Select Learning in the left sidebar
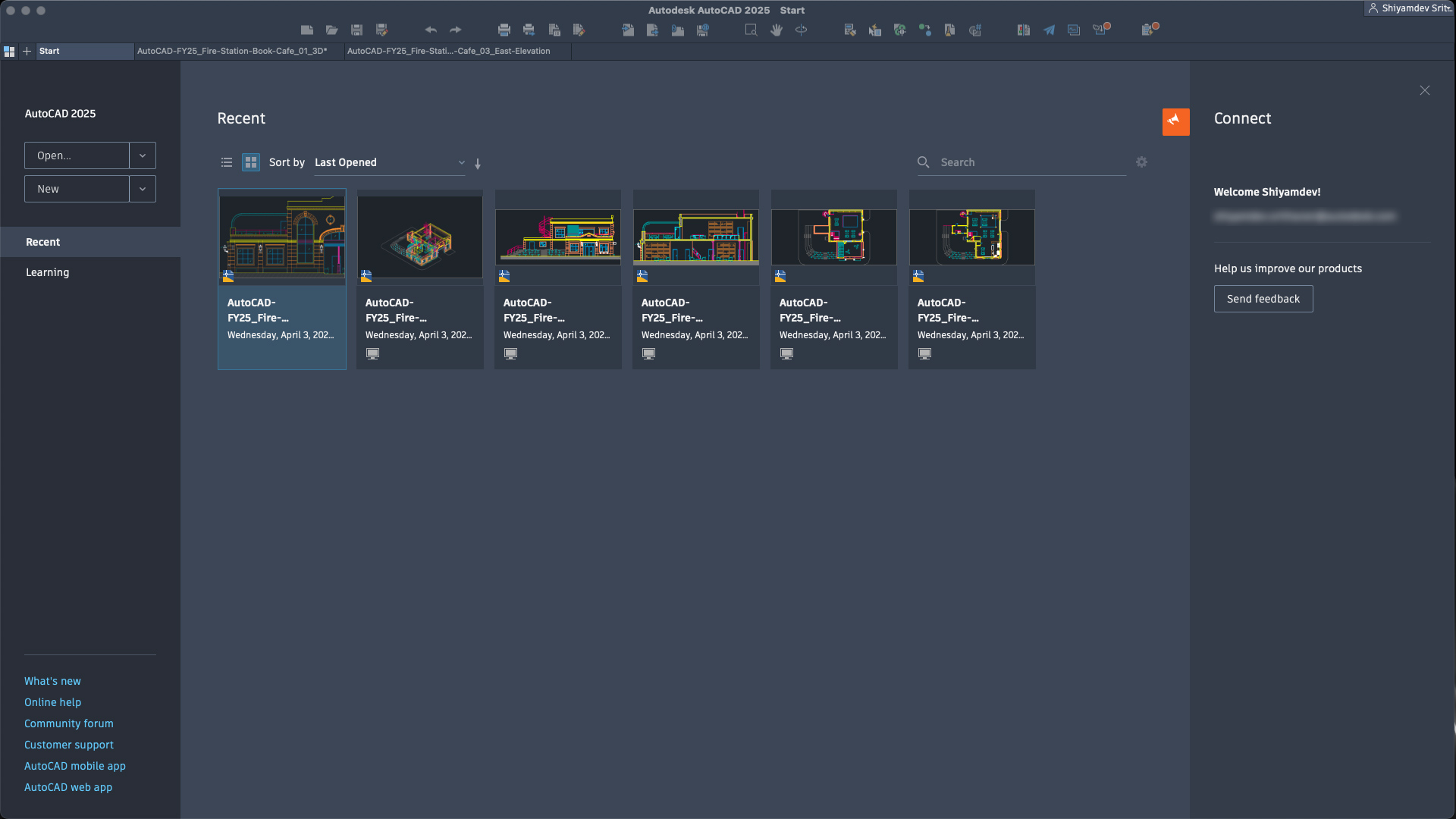This screenshot has width=1456, height=819. coord(48,272)
